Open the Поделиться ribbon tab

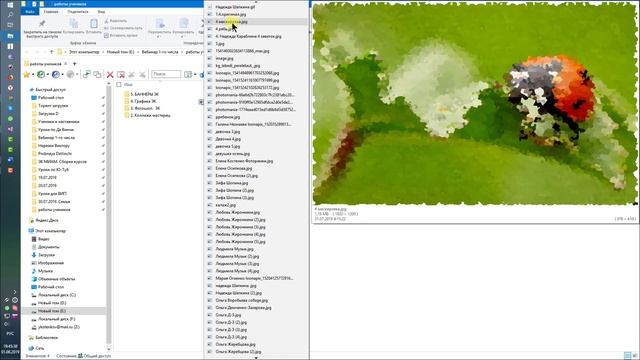click(x=78, y=12)
